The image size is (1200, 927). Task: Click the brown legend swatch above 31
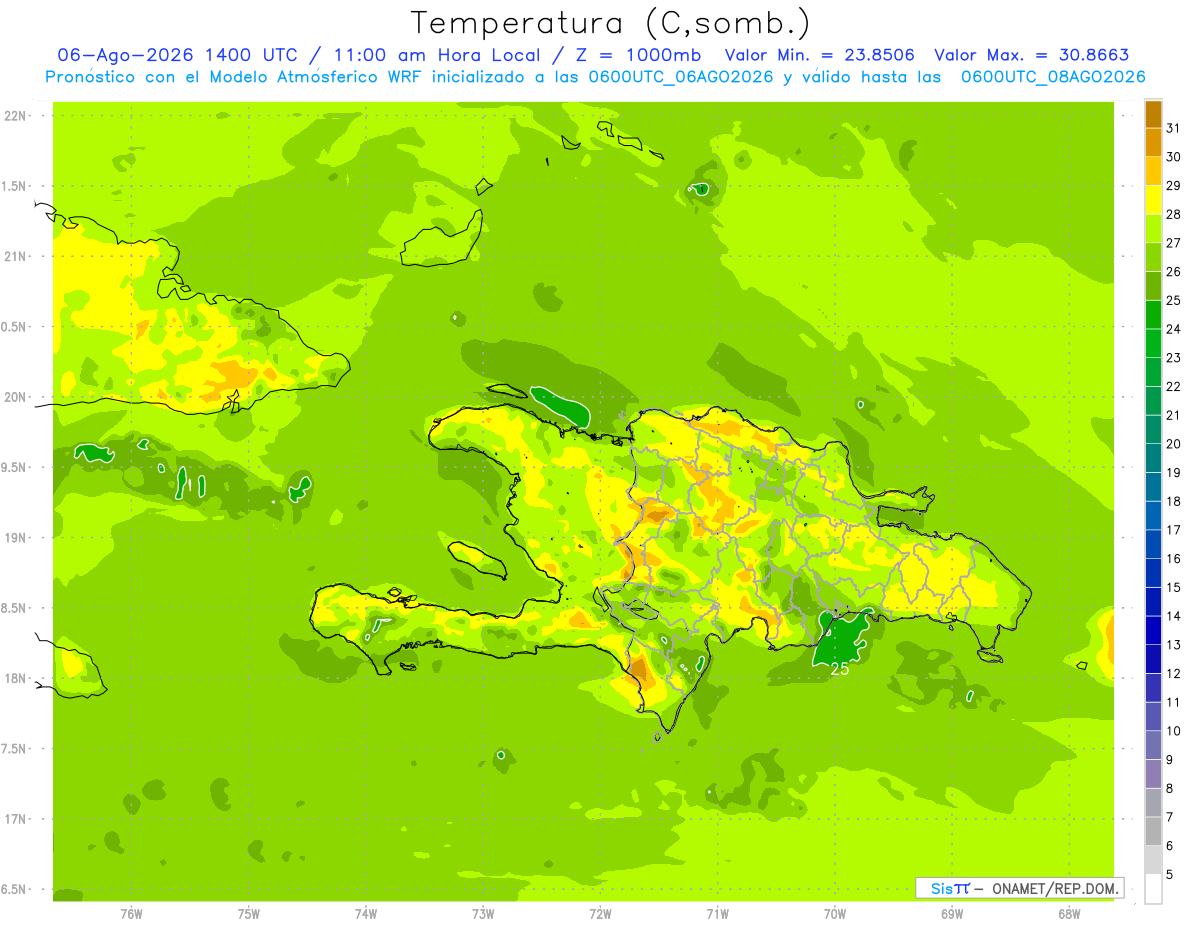click(x=1153, y=114)
